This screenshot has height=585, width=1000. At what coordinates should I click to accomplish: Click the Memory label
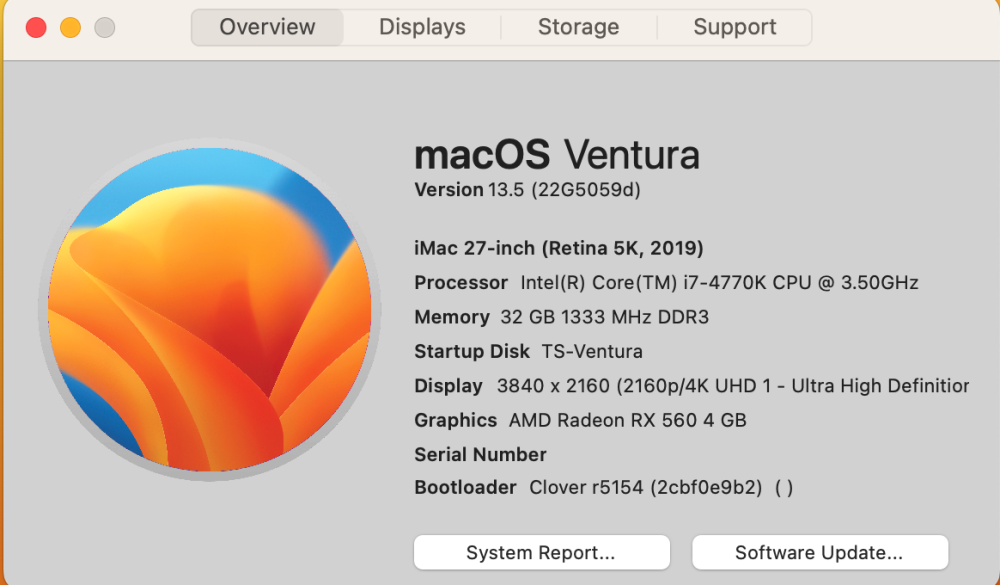coord(452,317)
